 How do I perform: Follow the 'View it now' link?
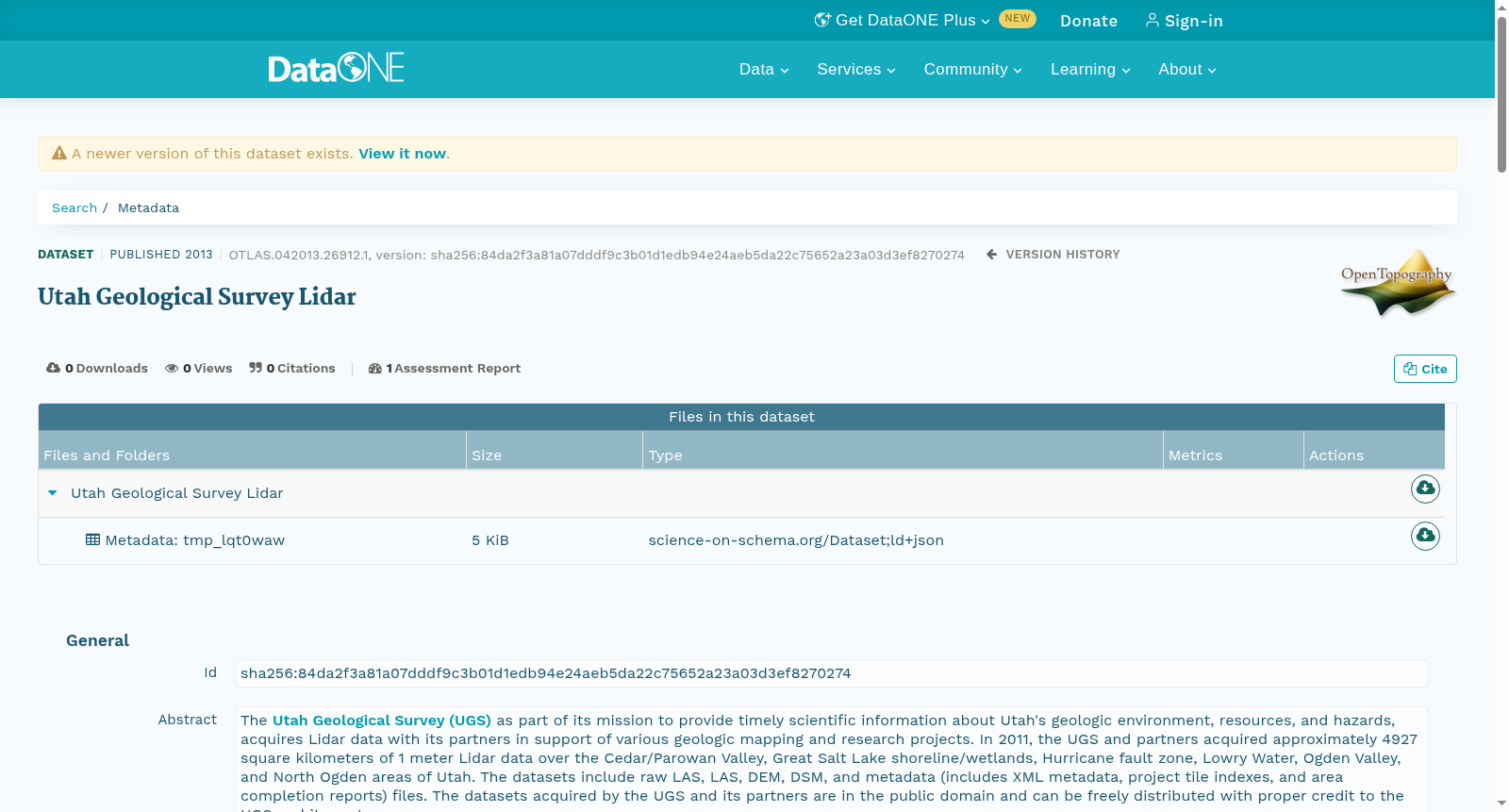point(402,154)
